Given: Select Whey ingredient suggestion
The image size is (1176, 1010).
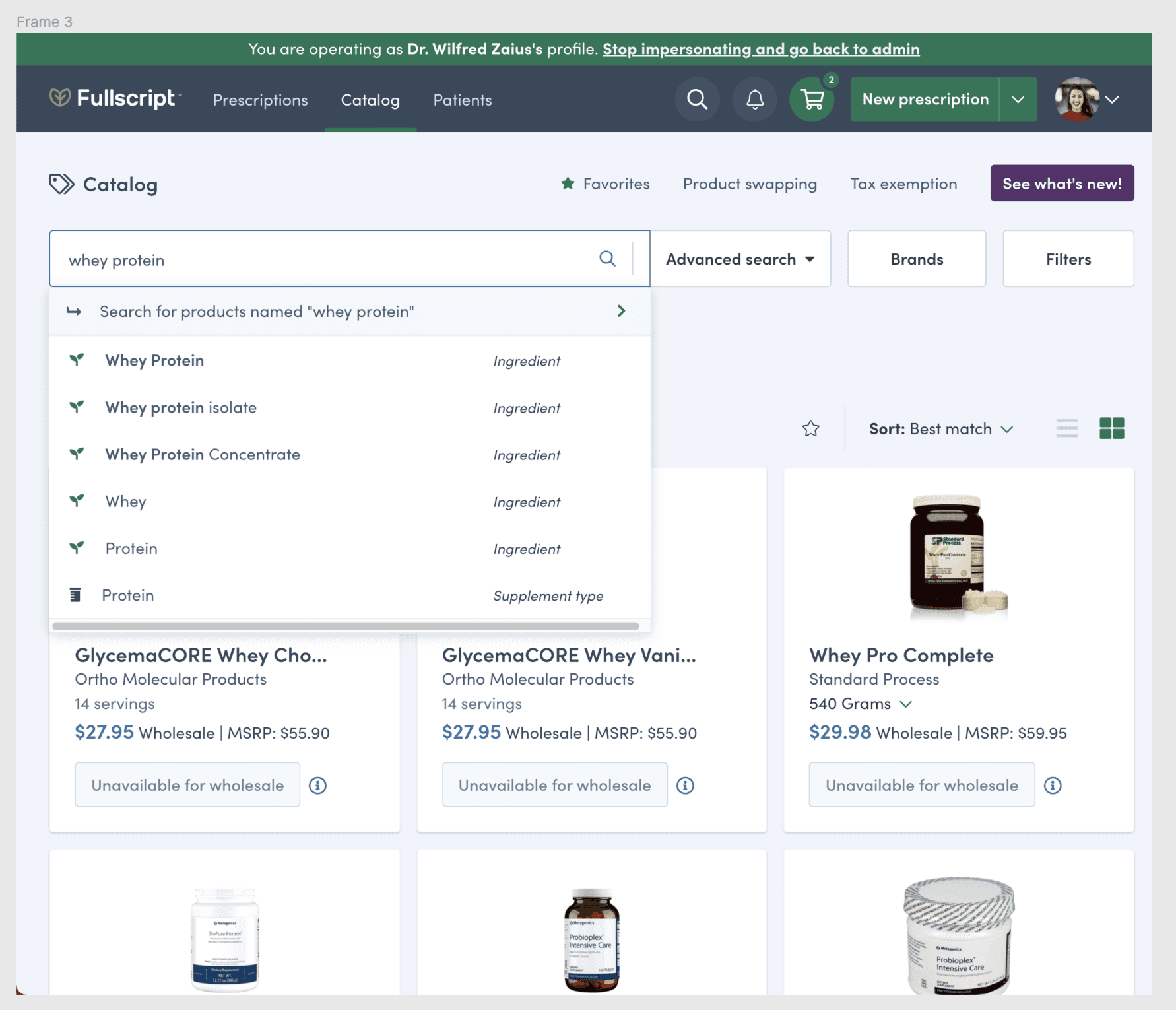Looking at the screenshot, I should tap(350, 501).
